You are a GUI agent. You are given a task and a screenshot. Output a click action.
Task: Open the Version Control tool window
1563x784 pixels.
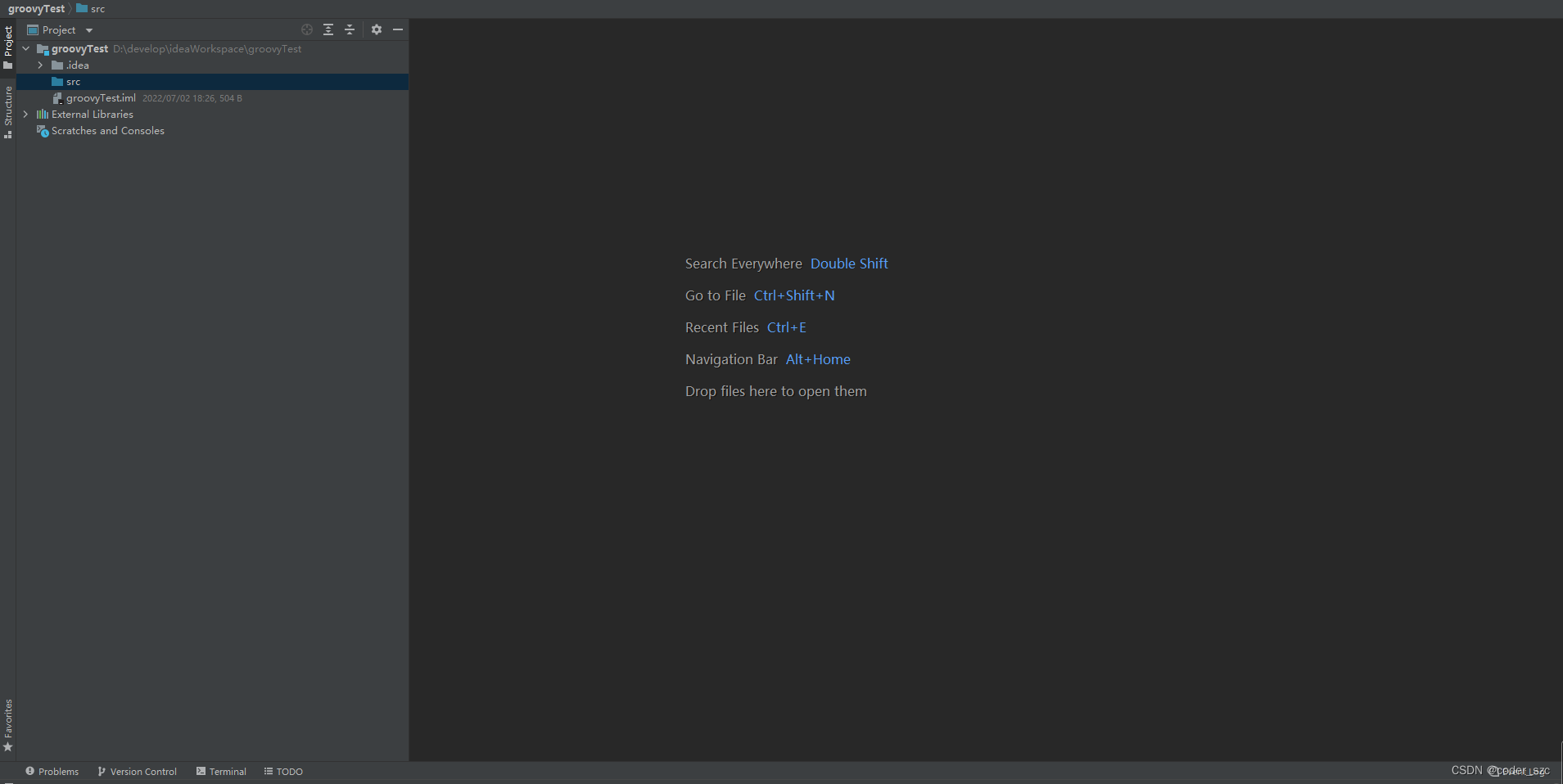tap(138, 772)
